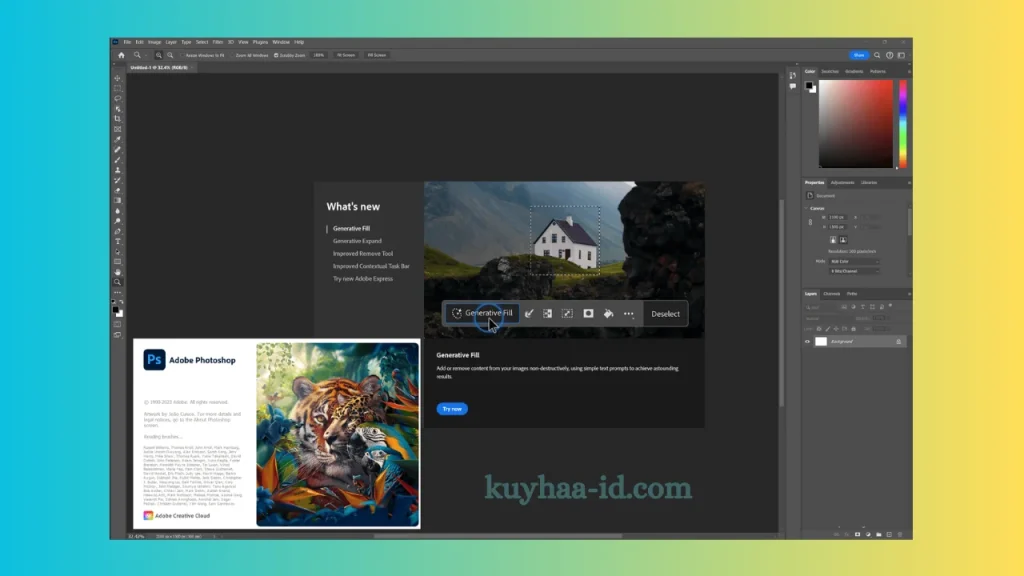Collapse the Canvas section in Properties

click(x=806, y=208)
